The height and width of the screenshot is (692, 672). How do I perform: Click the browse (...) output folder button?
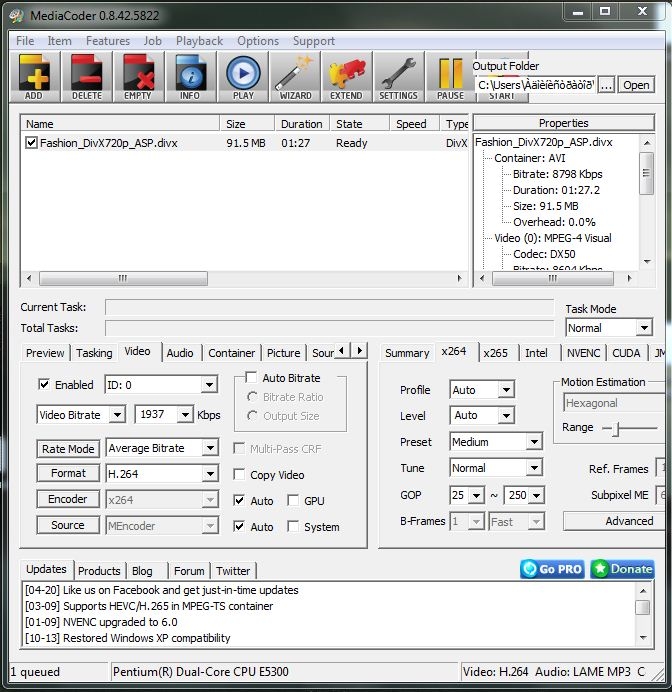coord(606,85)
